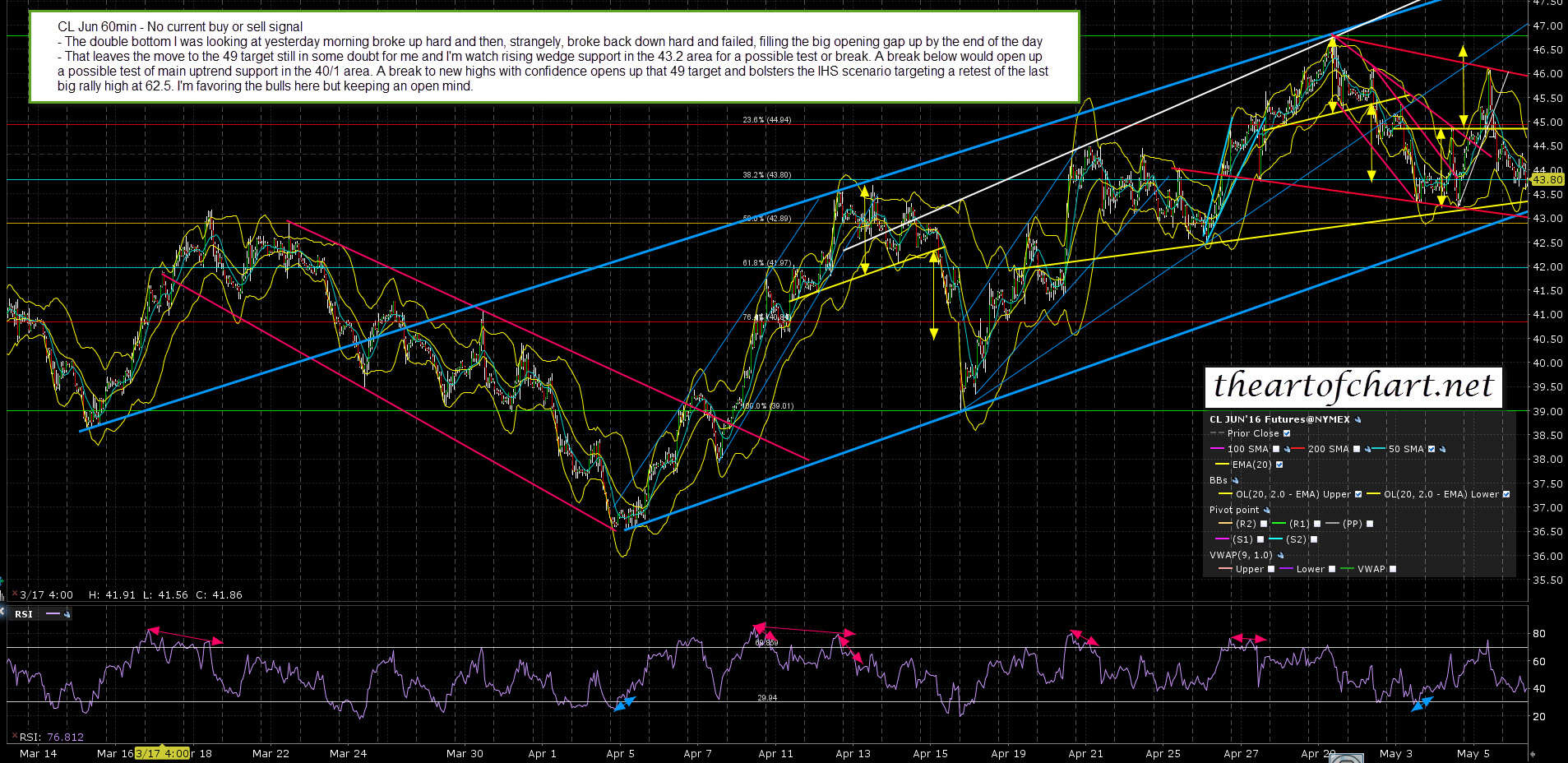Click the wrench icon after 50 SMA
The height and width of the screenshot is (763, 1568).
(1443, 450)
